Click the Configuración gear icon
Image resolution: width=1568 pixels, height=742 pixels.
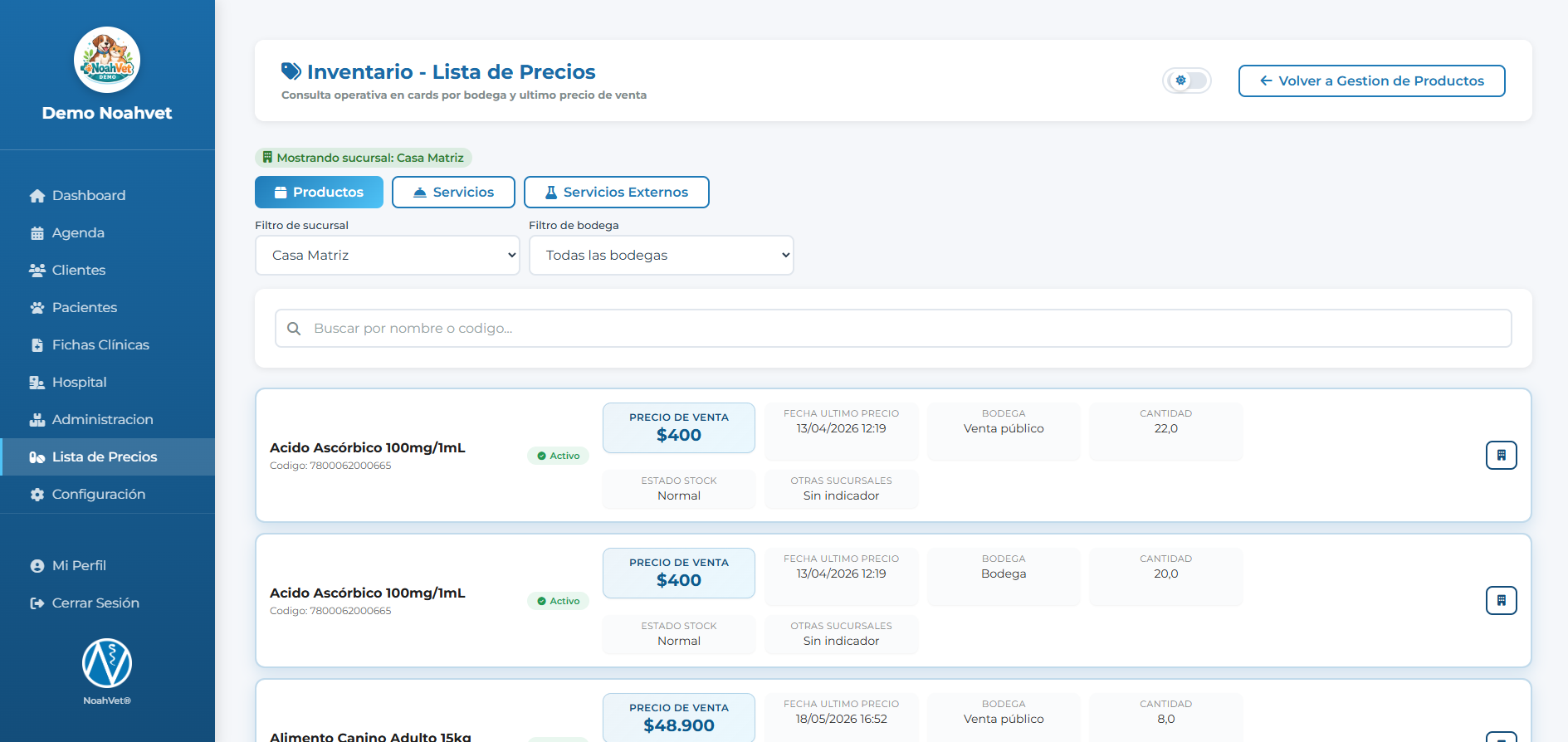[37, 495]
